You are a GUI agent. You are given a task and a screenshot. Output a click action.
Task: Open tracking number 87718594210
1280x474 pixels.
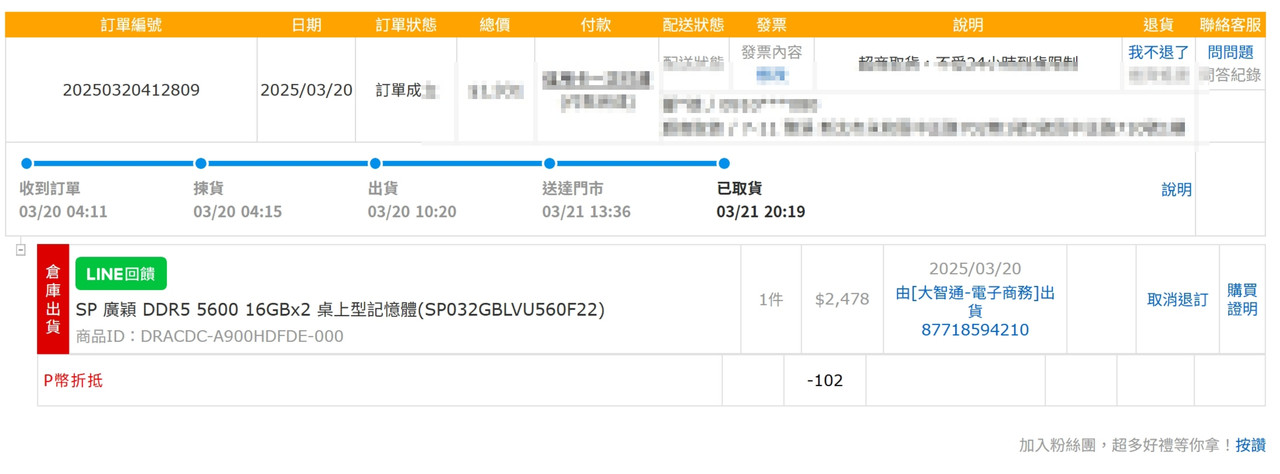(x=975, y=330)
